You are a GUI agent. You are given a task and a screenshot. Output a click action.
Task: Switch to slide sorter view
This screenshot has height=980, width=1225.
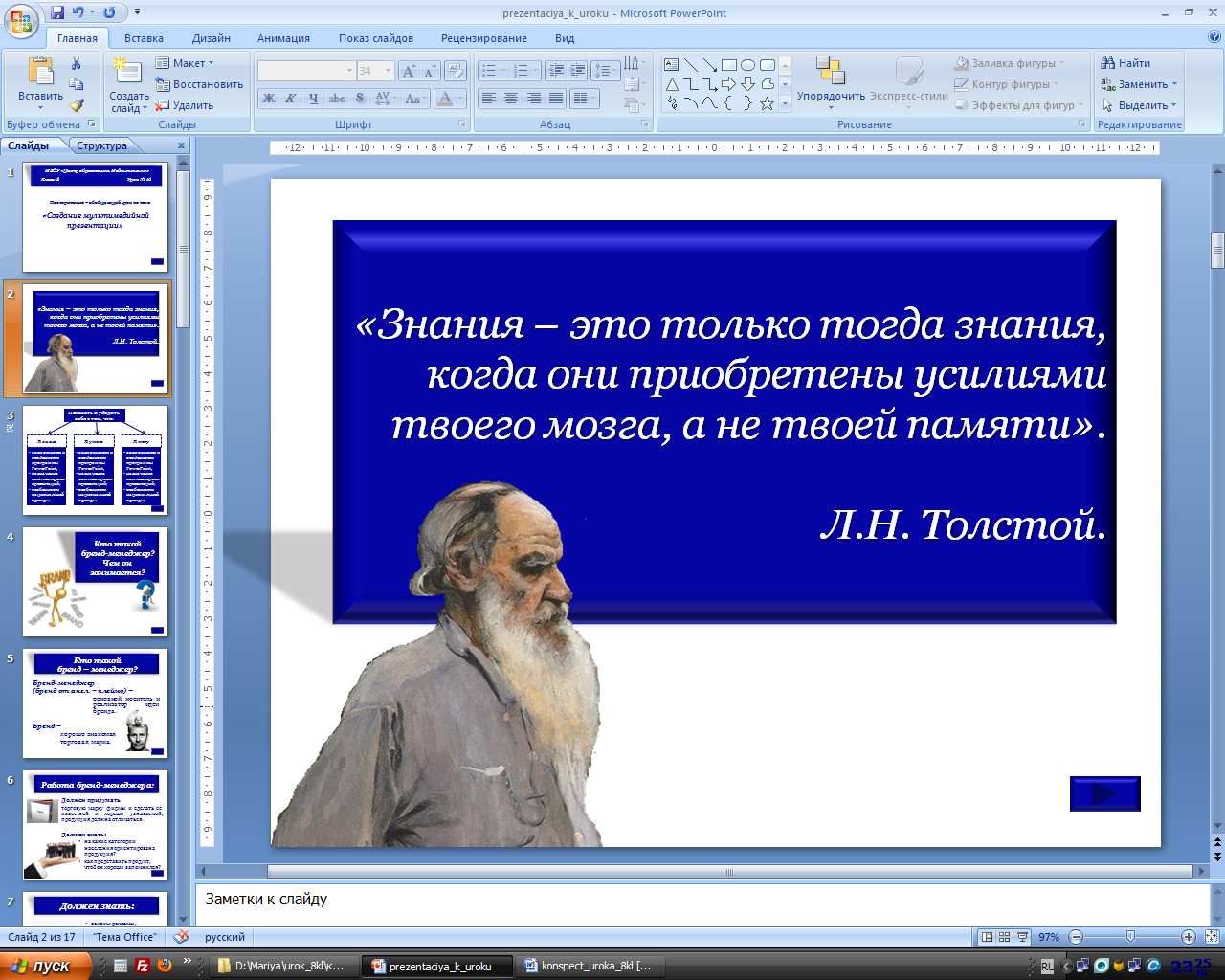1004,937
